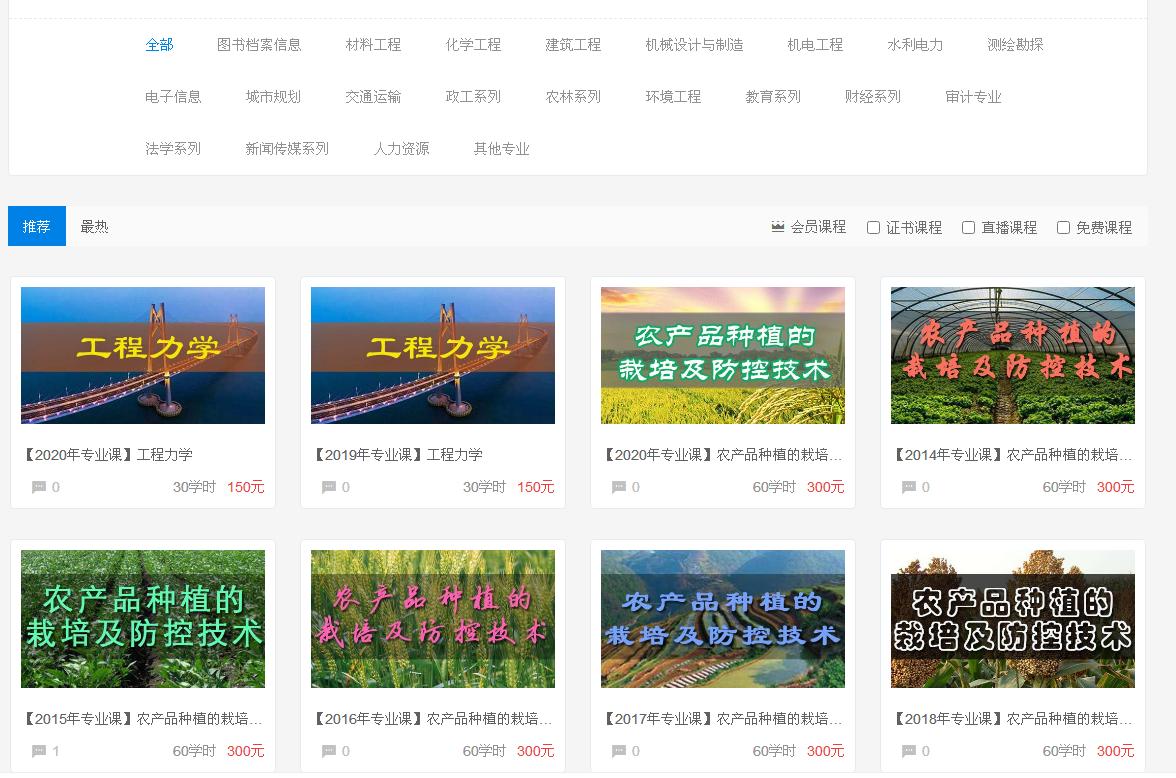This screenshot has height=778, width=1176.
Task: Choose the 交通运输 category
Action: [x=373, y=97]
